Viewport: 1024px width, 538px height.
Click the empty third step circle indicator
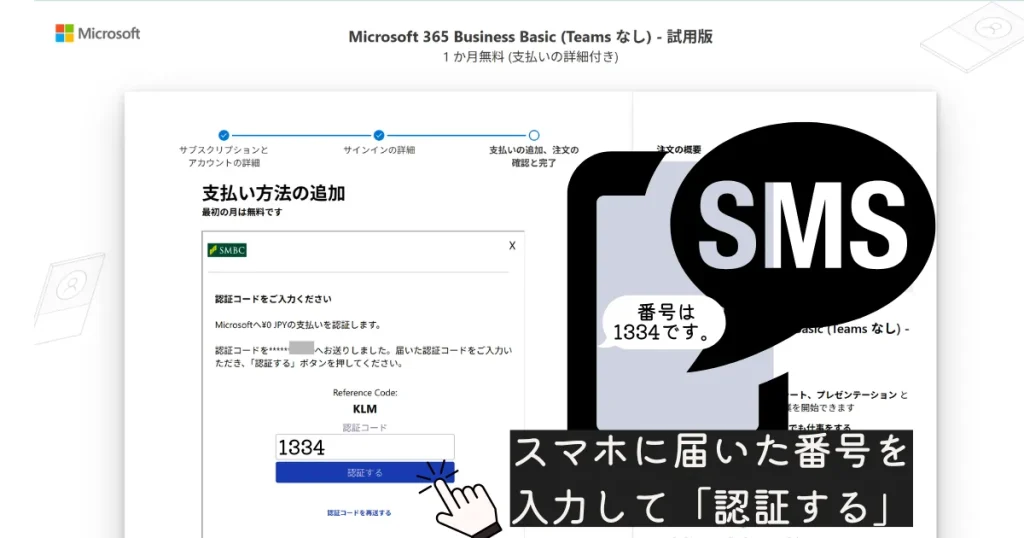coord(534,135)
